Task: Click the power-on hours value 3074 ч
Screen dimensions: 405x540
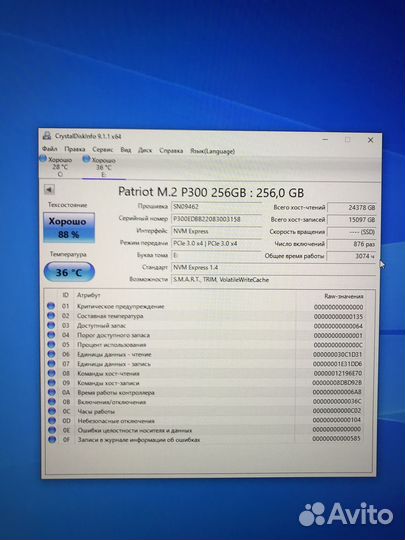Action: [352, 256]
